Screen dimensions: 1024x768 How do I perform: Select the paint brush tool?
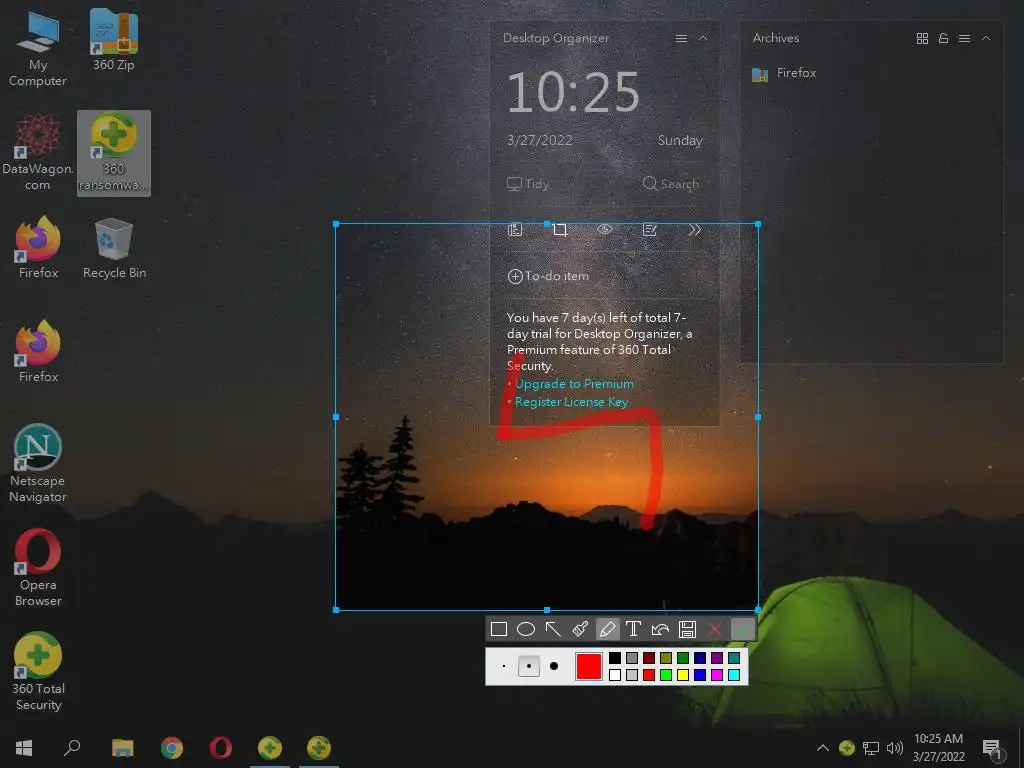coord(580,629)
